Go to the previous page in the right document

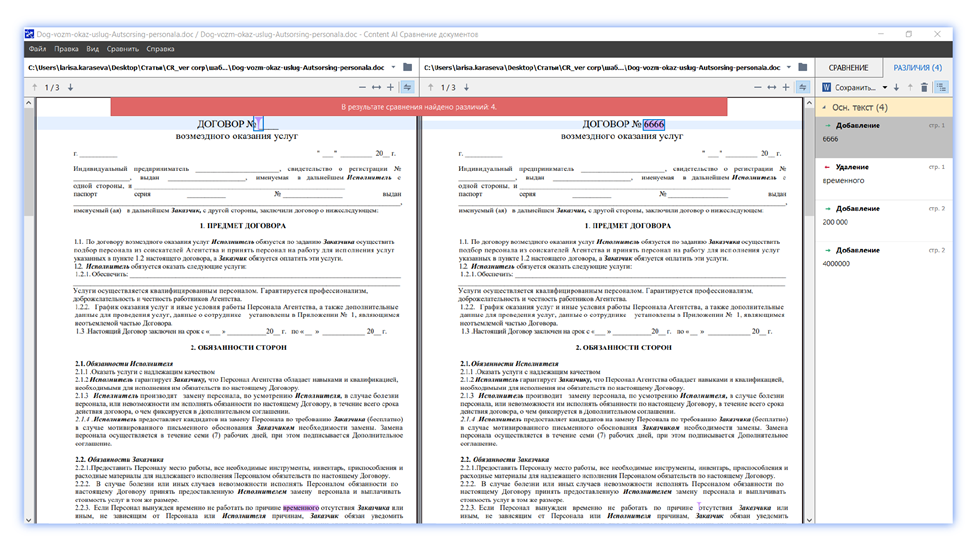tap(430, 88)
